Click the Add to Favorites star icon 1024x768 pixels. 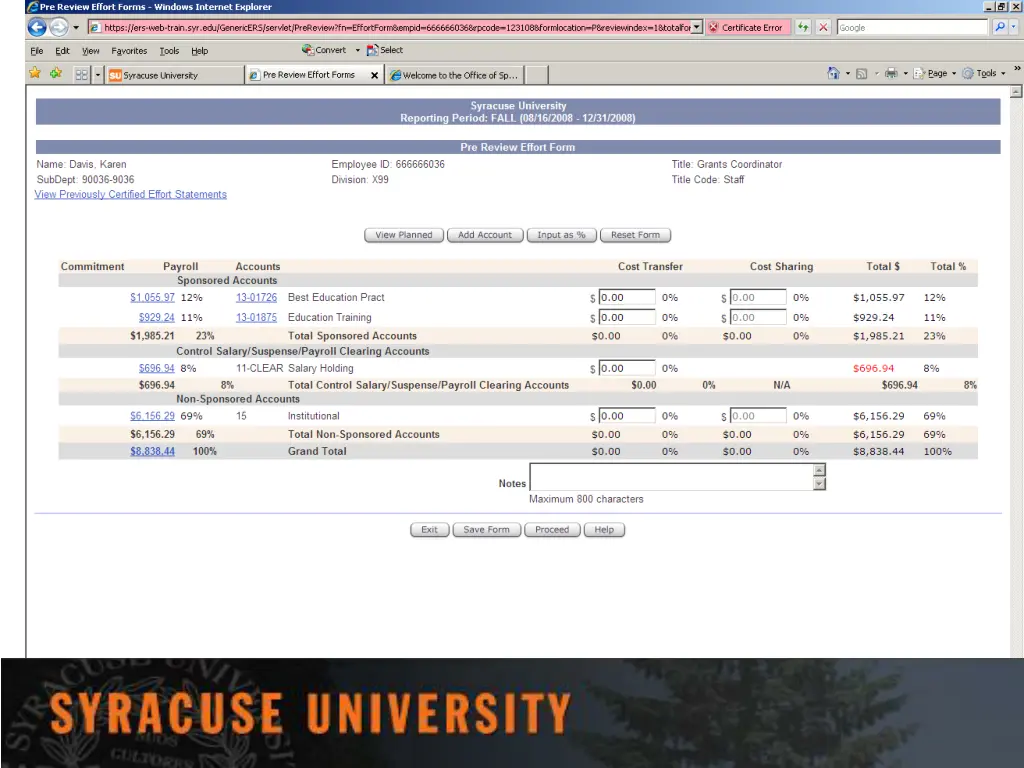(x=56, y=73)
